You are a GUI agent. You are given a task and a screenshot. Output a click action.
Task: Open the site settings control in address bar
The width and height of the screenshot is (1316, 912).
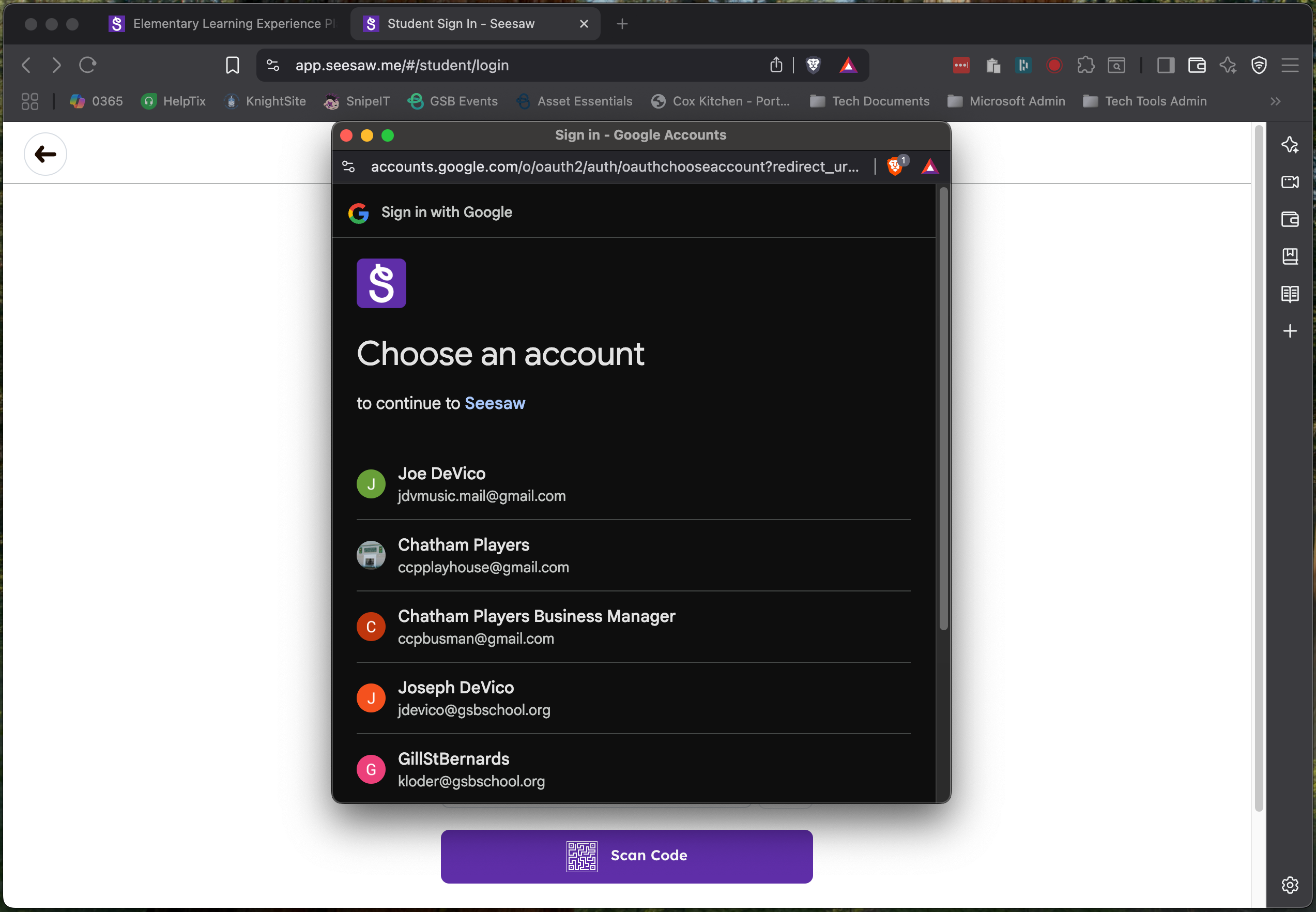pos(273,65)
